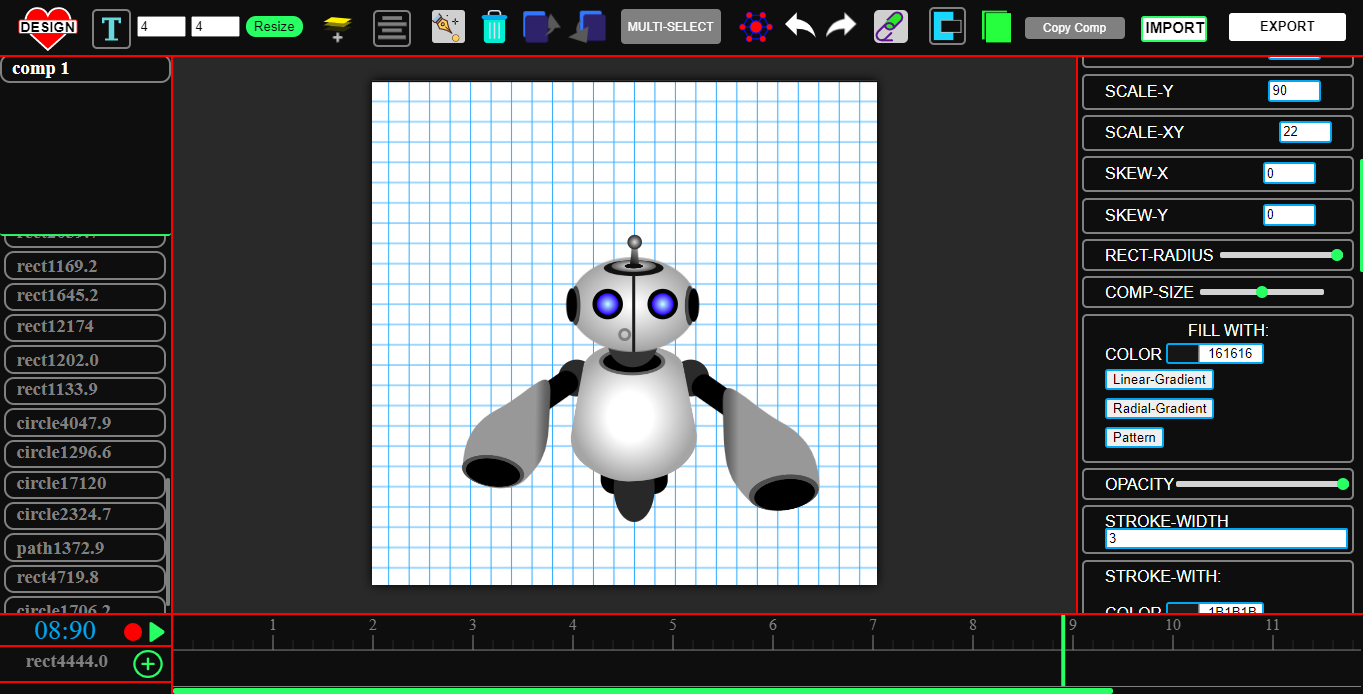Click the timeline ruler at mark 11
Image resolution: width=1363 pixels, height=694 pixels.
pyautogui.click(x=1272, y=626)
